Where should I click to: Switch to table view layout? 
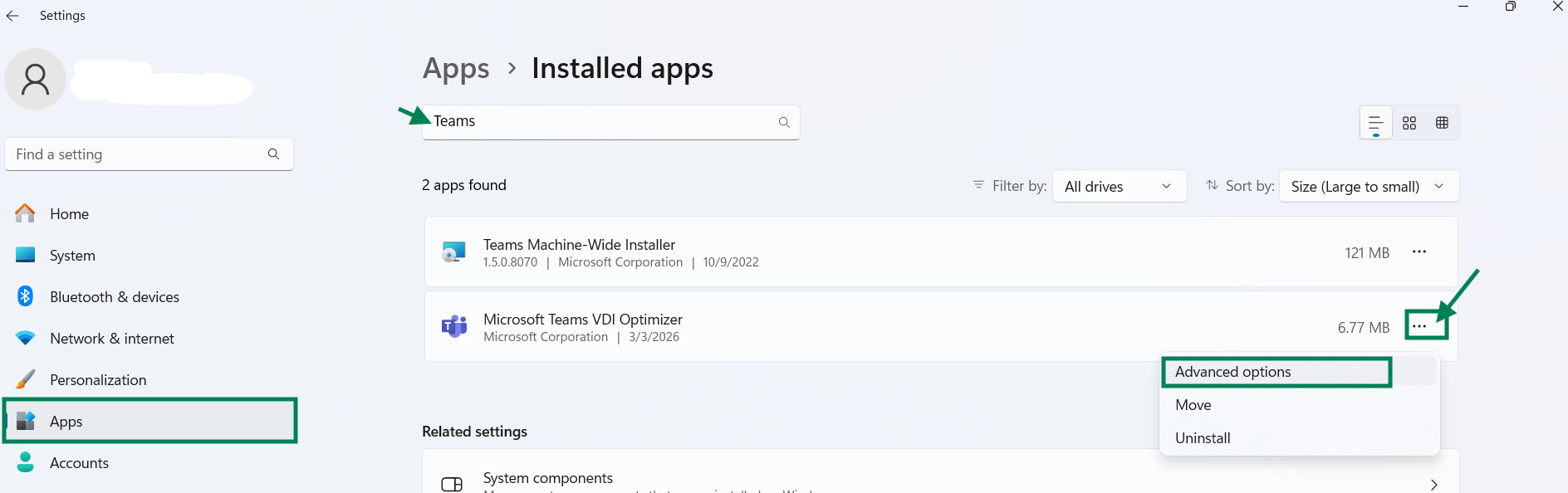click(1443, 123)
